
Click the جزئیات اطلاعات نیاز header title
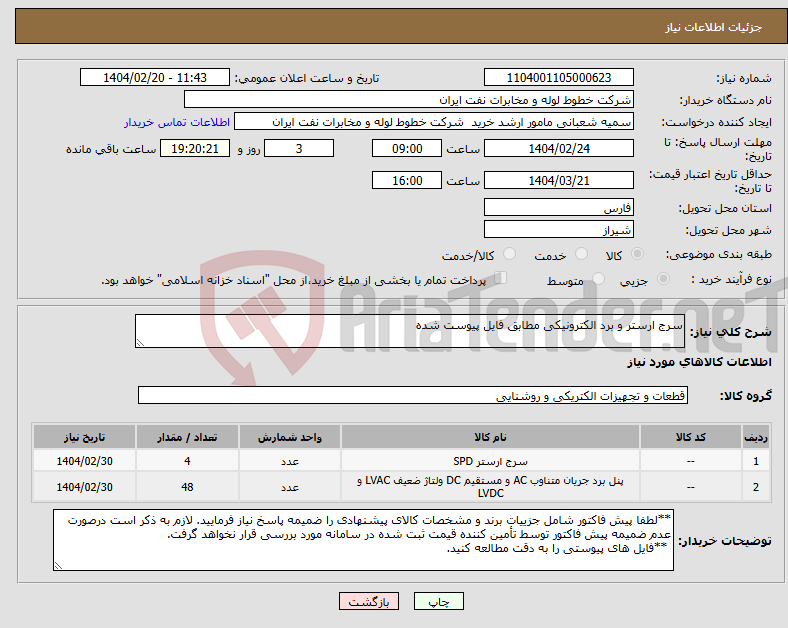click(713, 27)
